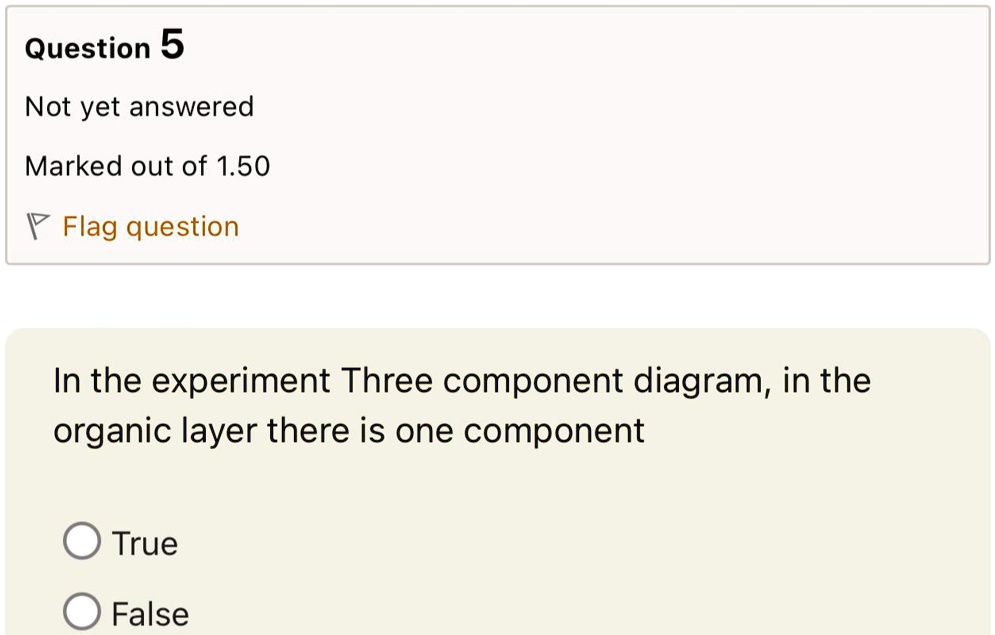Viewport: 995px width, 635px height.
Task: Click the words "there is one" in question
Action: pyautogui.click(x=360, y=431)
